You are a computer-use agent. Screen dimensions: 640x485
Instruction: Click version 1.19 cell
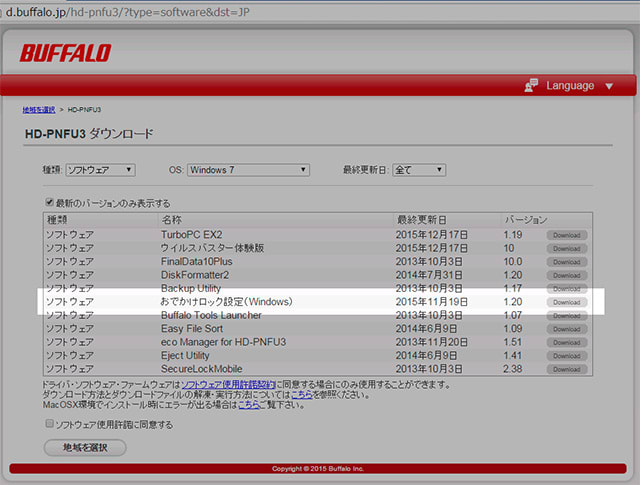pyautogui.click(x=513, y=235)
